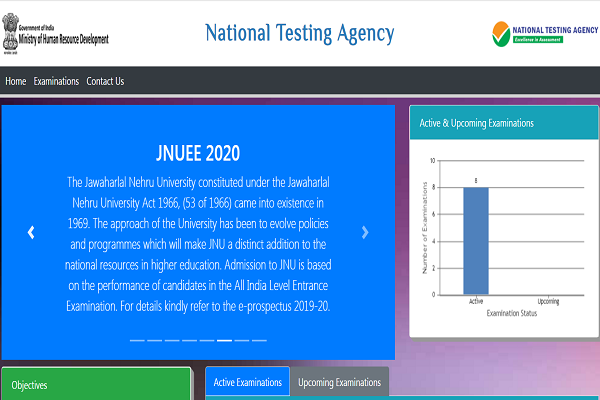Select the seventh carousel slide indicator
600x400 pixels.
click(x=242, y=340)
